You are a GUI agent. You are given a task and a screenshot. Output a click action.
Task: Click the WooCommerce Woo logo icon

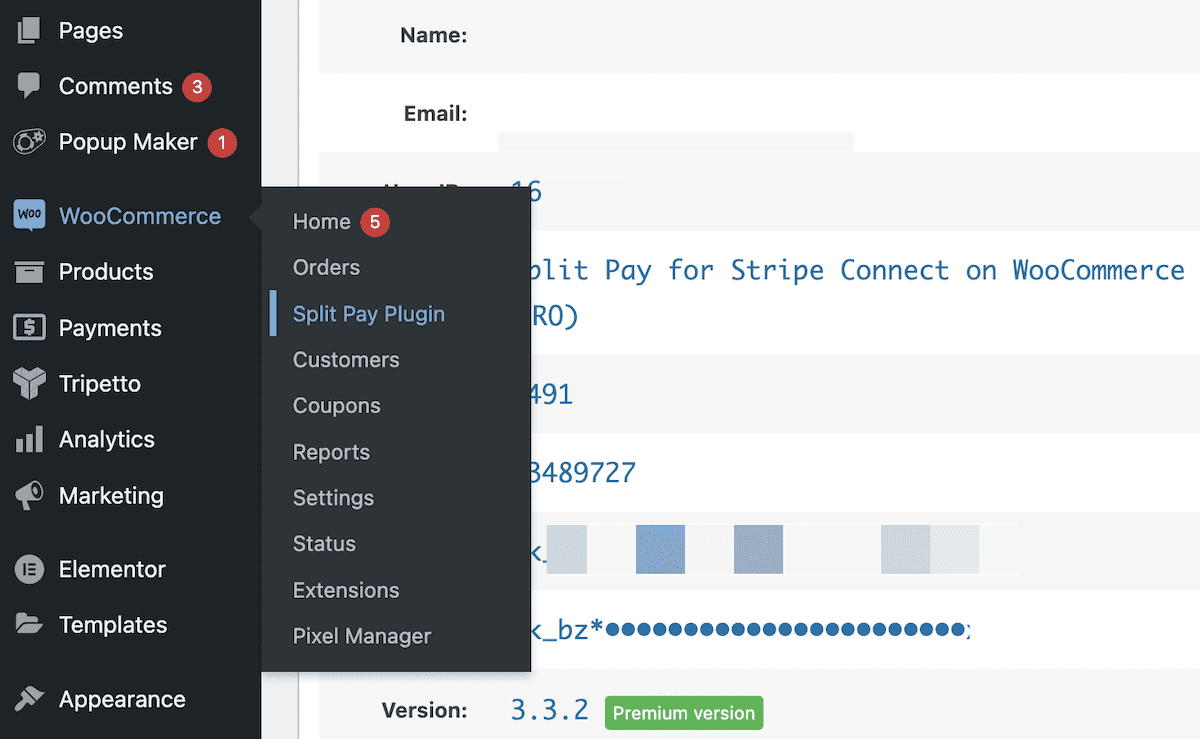point(29,216)
